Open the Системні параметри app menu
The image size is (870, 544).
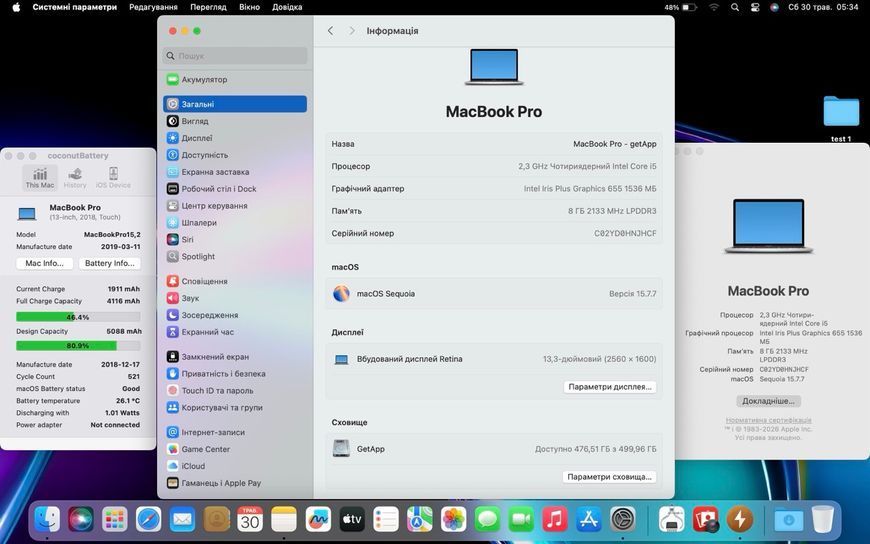click(74, 7)
